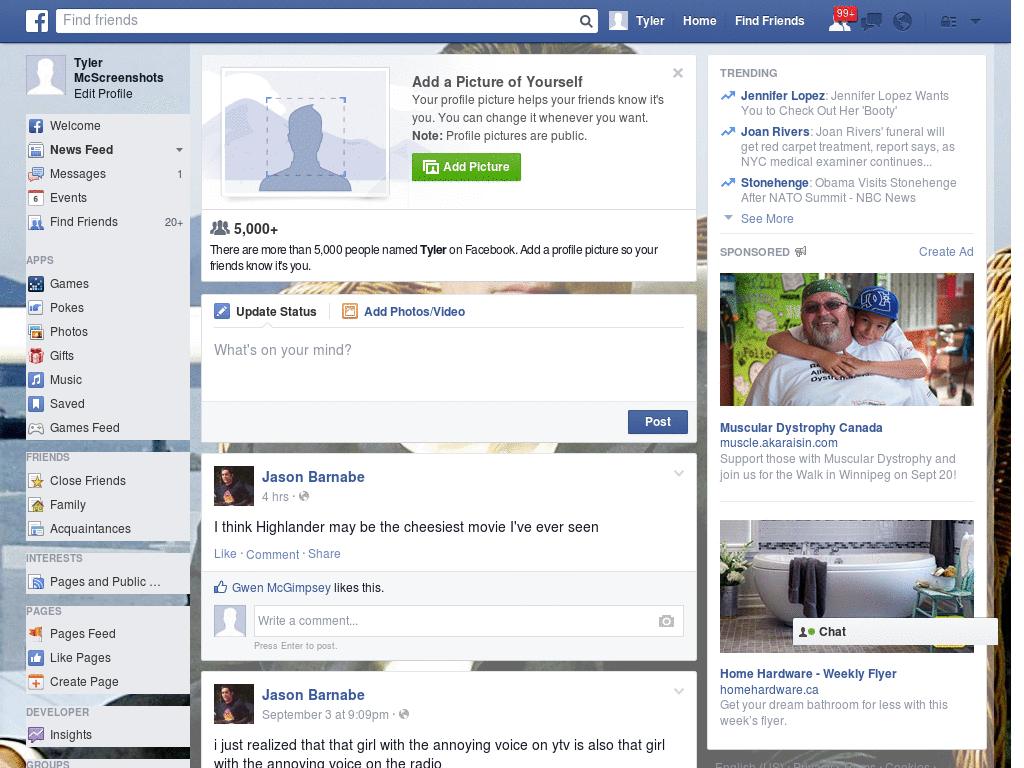This screenshot has width=1024, height=768.
Task: Click camera icon in comment box
Action: pyautogui.click(x=666, y=621)
